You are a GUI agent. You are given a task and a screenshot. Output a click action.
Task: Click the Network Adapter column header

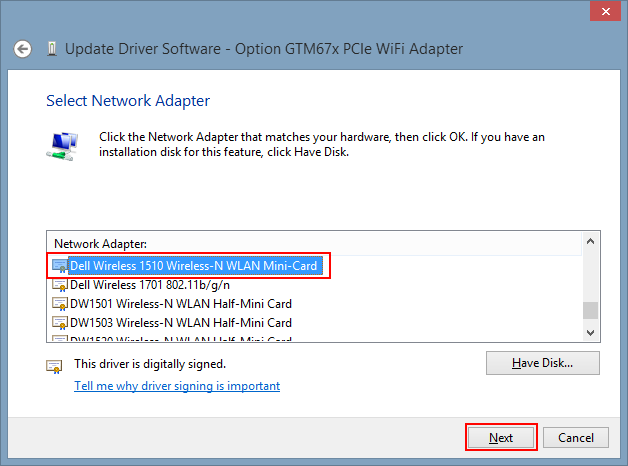[x=314, y=243]
